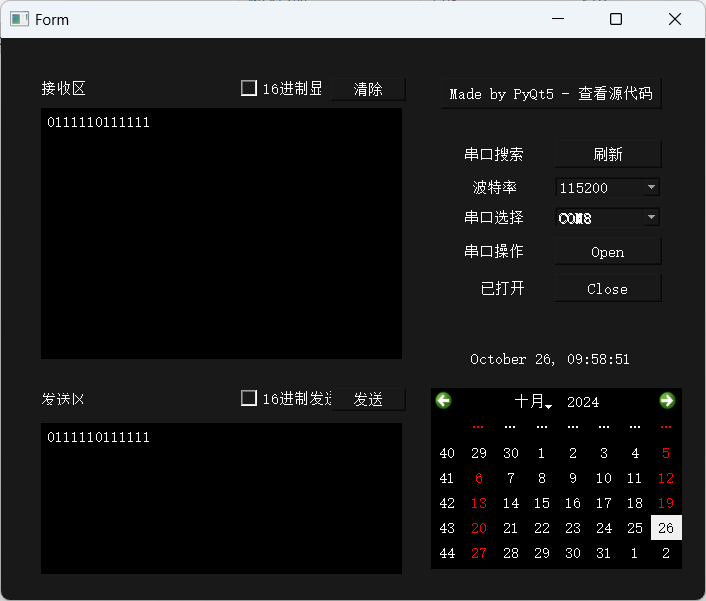Click the 波特率 label

click(x=494, y=187)
